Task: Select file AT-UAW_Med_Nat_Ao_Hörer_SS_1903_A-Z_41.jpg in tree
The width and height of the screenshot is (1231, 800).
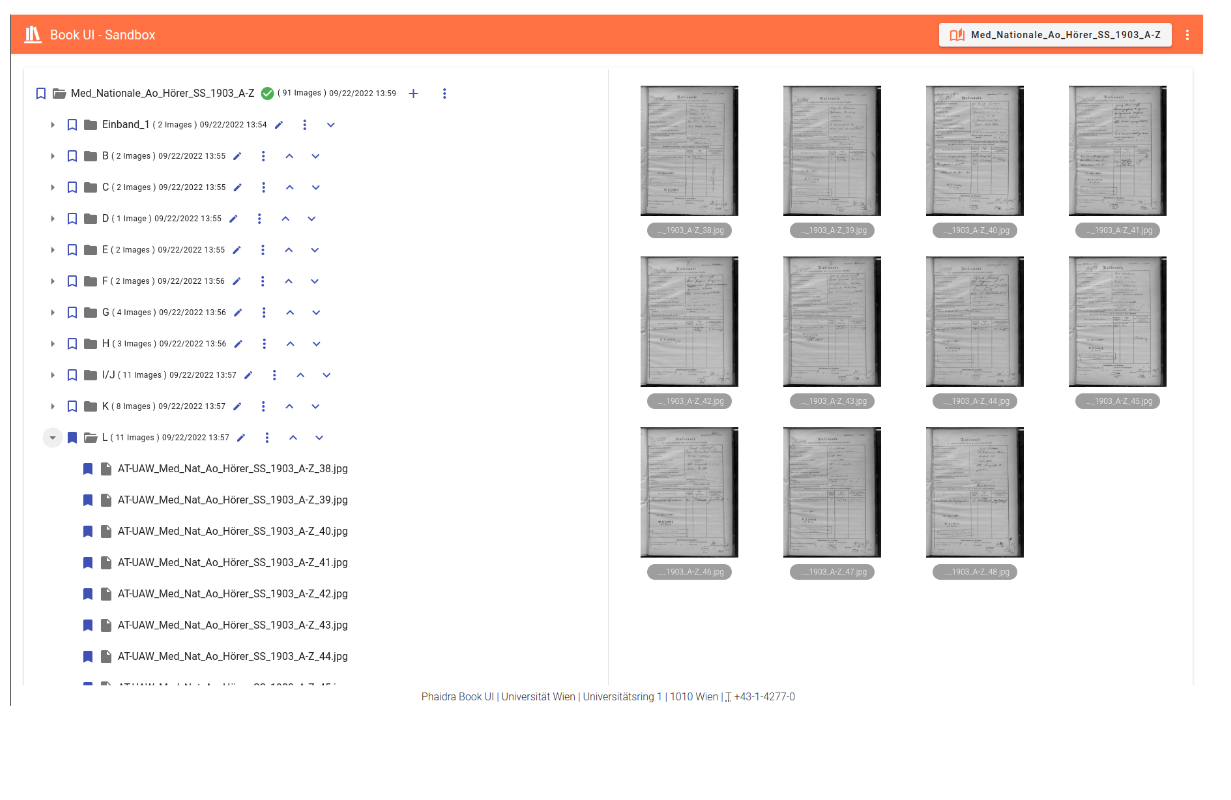Action: point(232,563)
